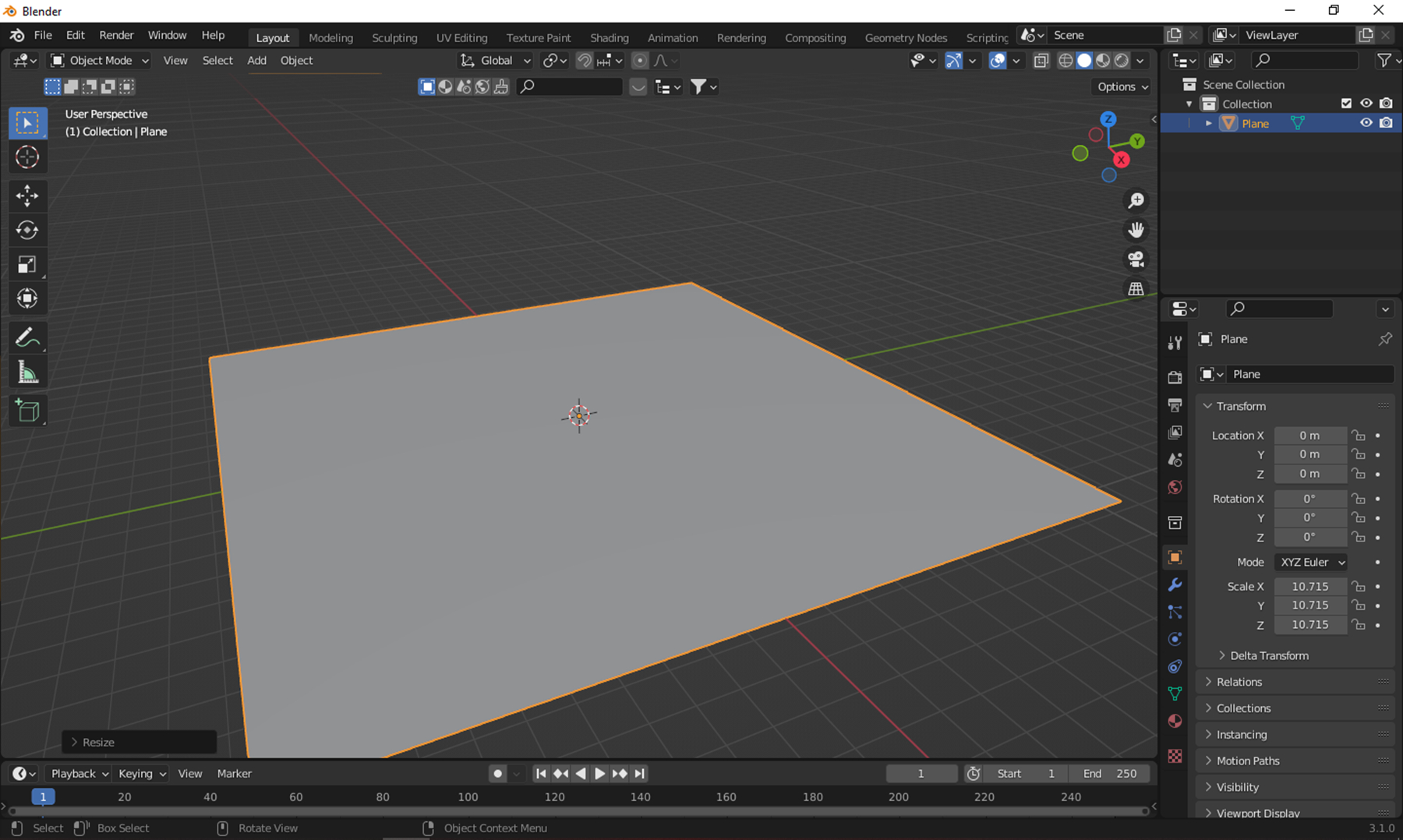The image size is (1403, 840).
Task: Activate the Move tool
Action: (27, 196)
